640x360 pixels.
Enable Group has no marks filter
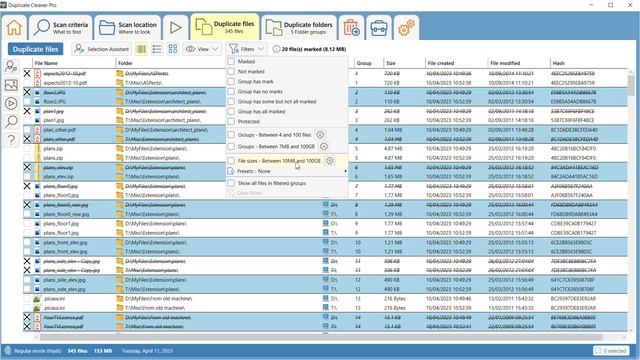point(231,91)
